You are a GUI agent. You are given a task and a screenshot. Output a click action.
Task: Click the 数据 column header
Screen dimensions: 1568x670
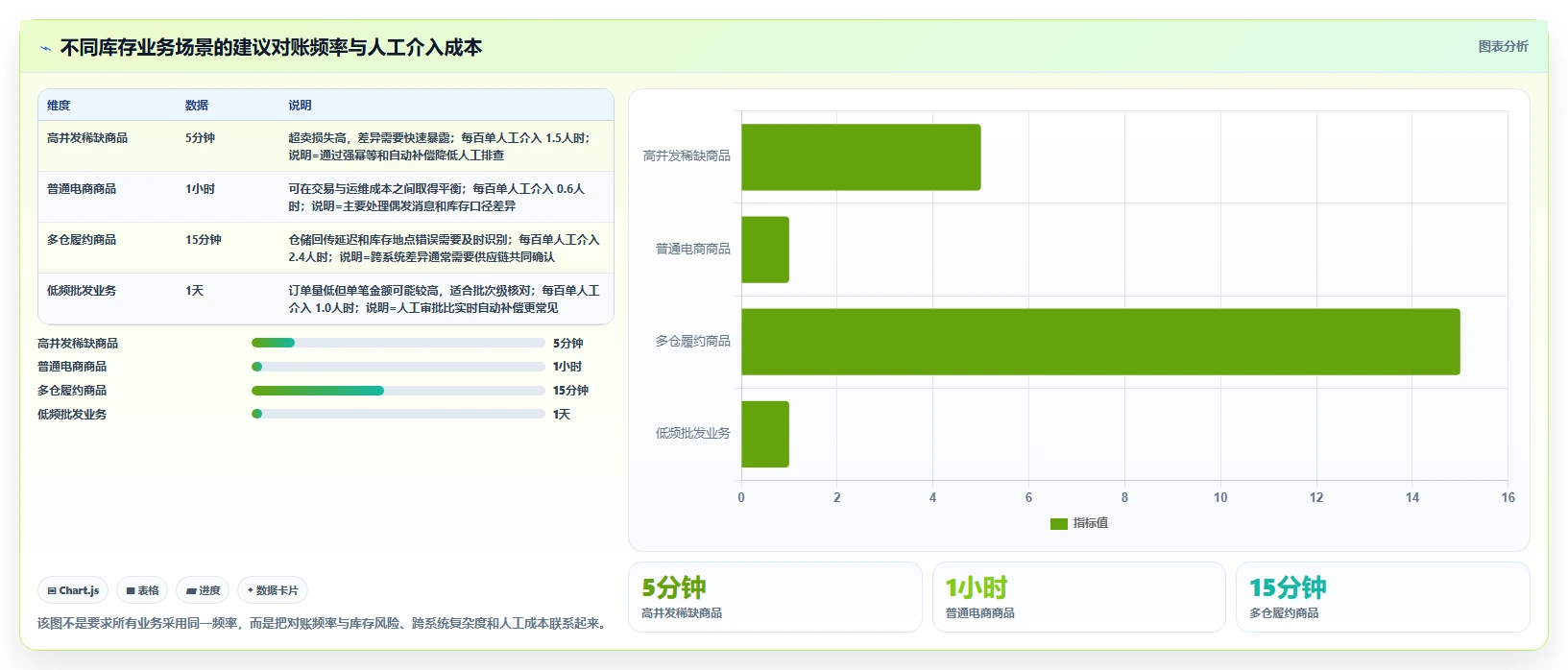[x=197, y=106]
